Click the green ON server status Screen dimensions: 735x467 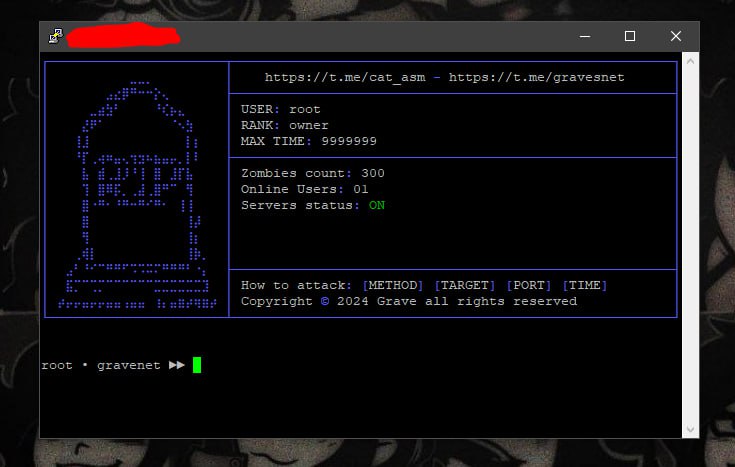tap(376, 206)
